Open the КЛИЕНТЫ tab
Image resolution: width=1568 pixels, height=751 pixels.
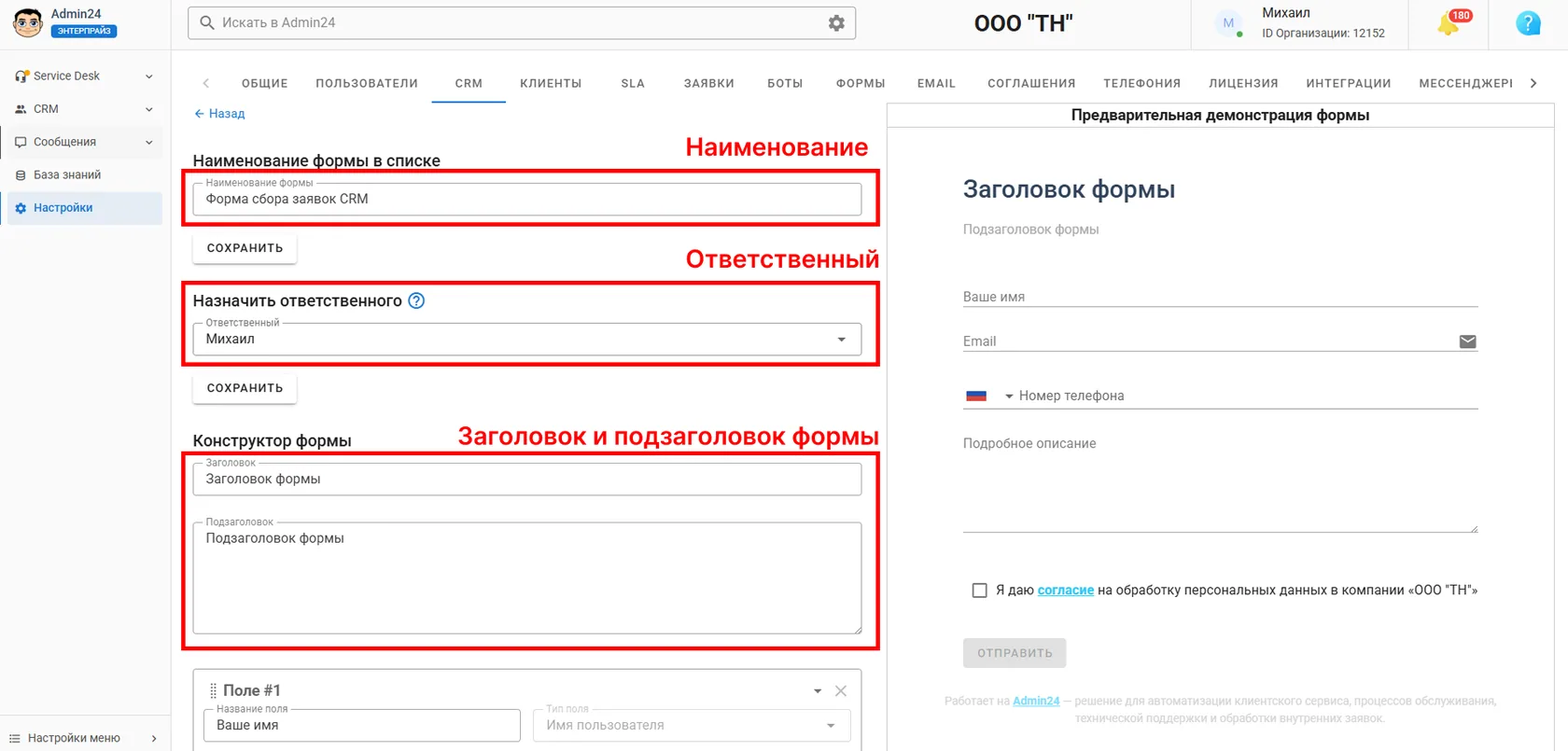(551, 83)
